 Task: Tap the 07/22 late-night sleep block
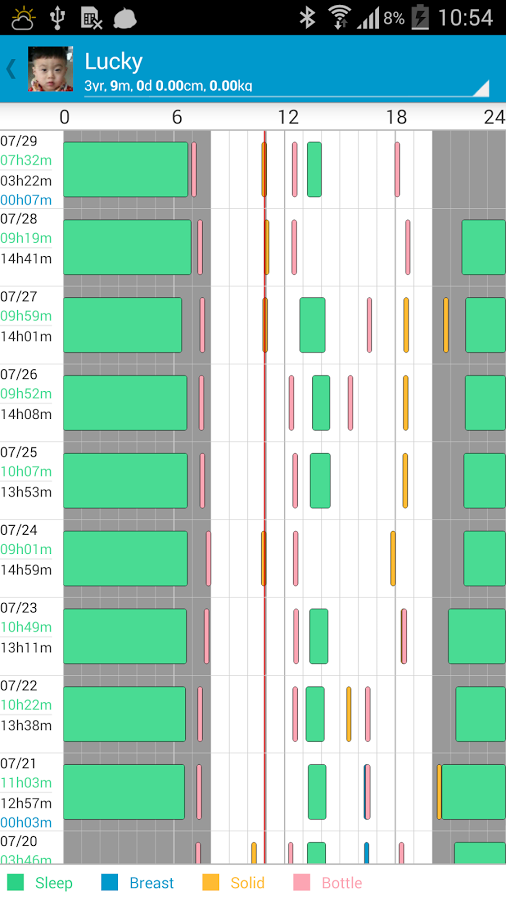point(480,714)
